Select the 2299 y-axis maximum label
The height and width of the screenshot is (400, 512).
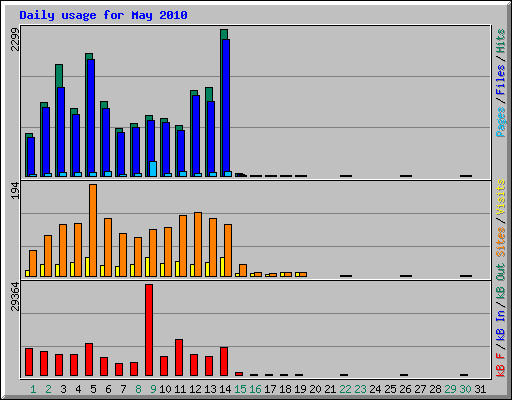15,39
